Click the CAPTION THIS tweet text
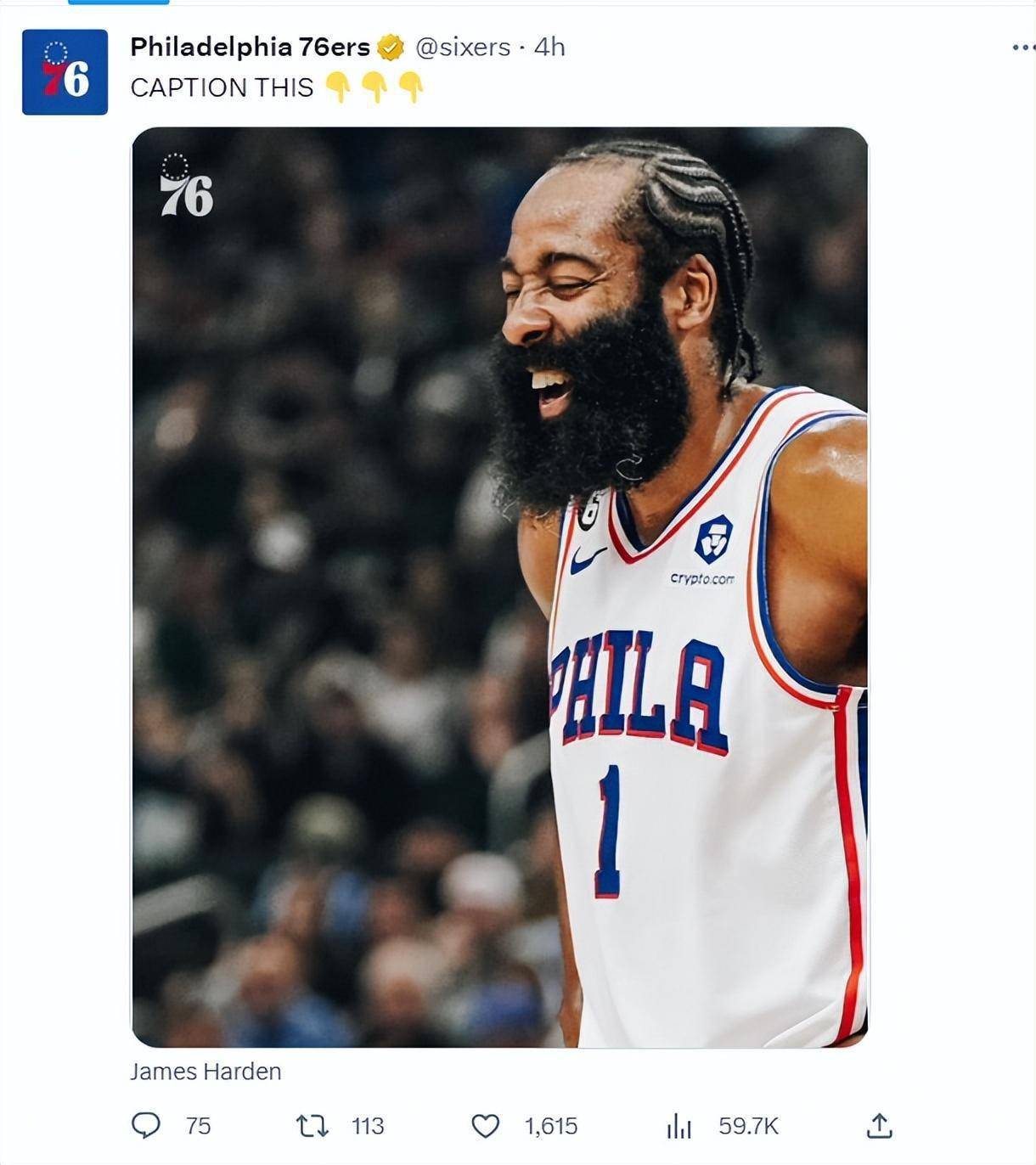 (x=222, y=87)
